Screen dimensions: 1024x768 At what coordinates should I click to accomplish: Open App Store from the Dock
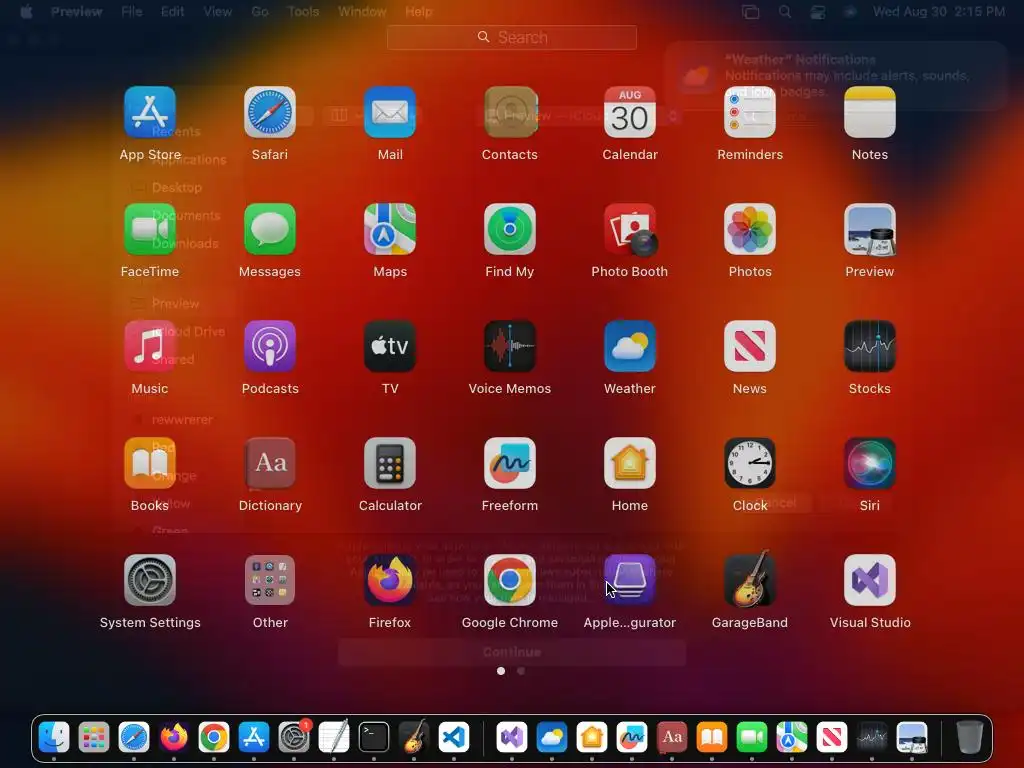tap(253, 737)
